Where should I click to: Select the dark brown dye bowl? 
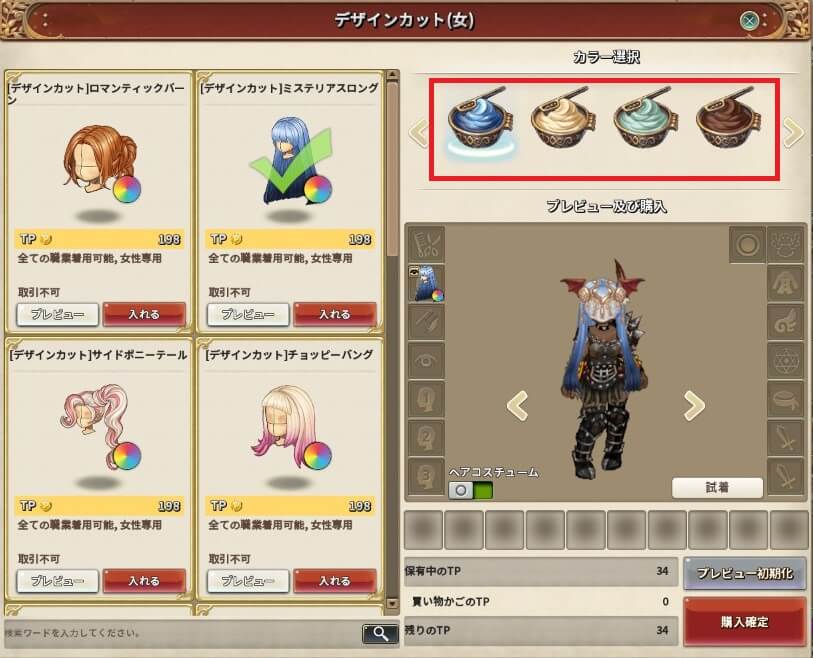(x=728, y=119)
